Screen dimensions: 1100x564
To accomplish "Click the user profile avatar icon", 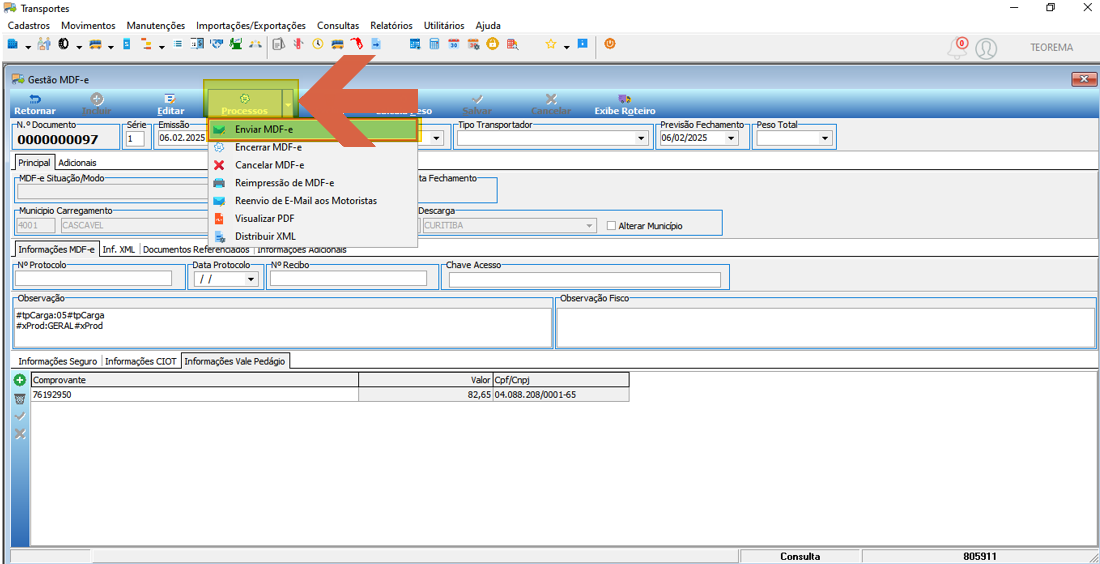I will 986,48.
